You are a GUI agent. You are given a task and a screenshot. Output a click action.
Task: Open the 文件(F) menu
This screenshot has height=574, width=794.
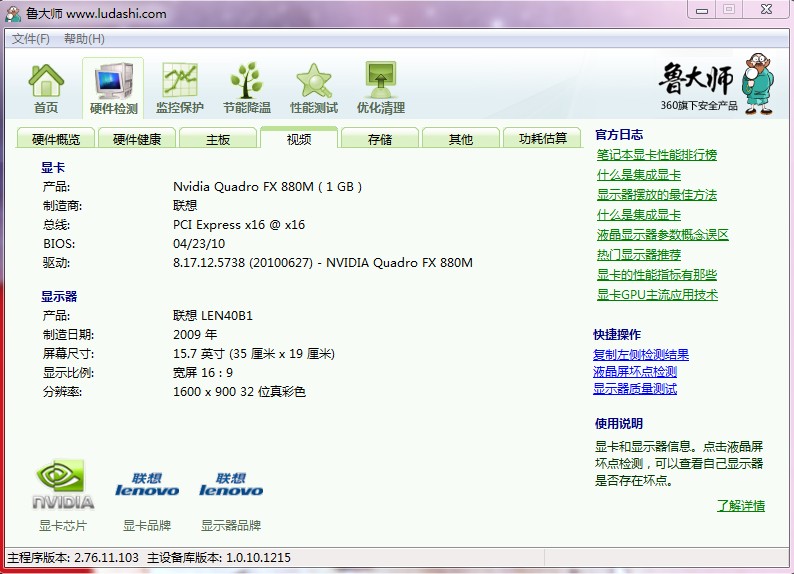(x=30, y=38)
